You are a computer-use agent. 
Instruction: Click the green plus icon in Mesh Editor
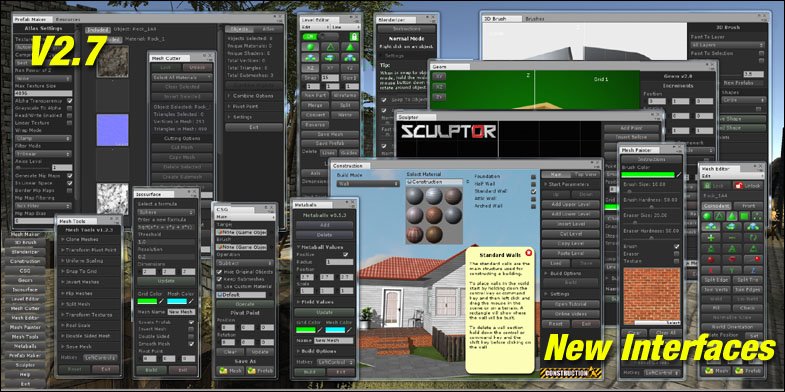point(710,238)
